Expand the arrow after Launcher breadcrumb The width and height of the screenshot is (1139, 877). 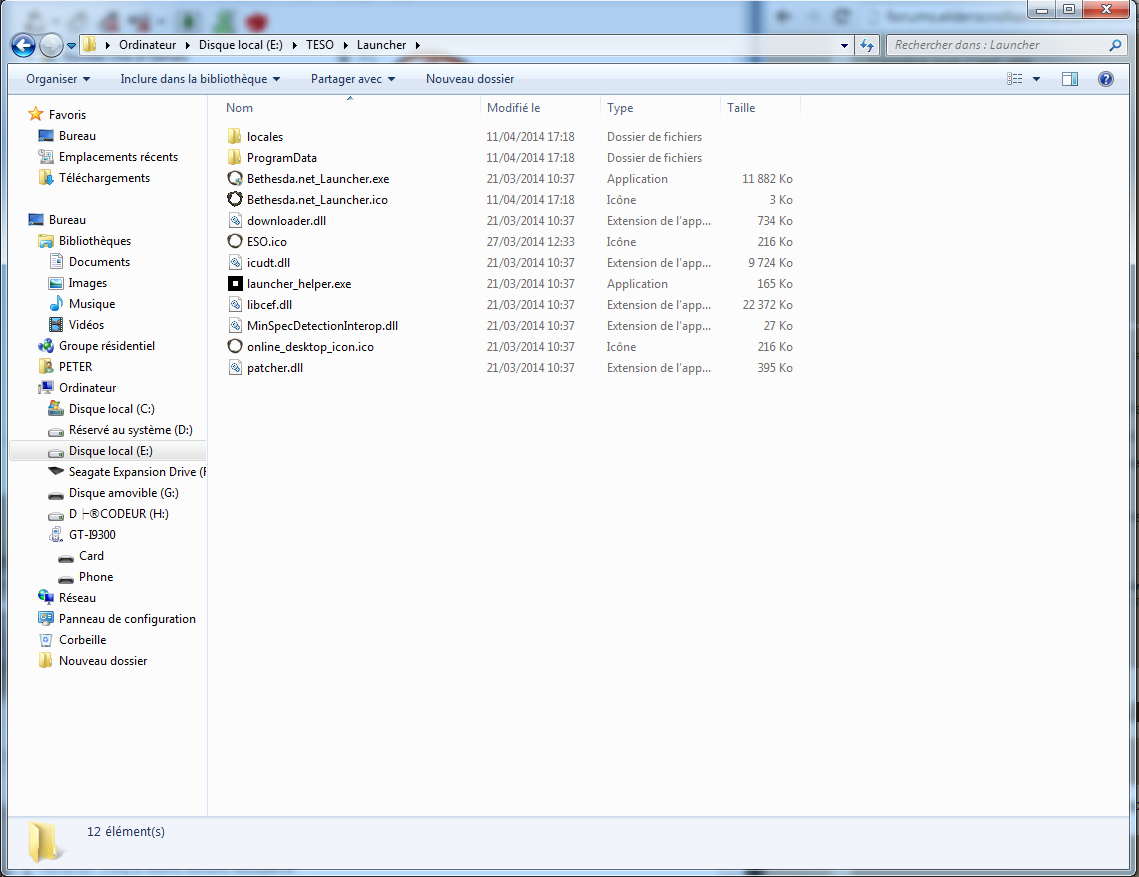click(x=418, y=45)
